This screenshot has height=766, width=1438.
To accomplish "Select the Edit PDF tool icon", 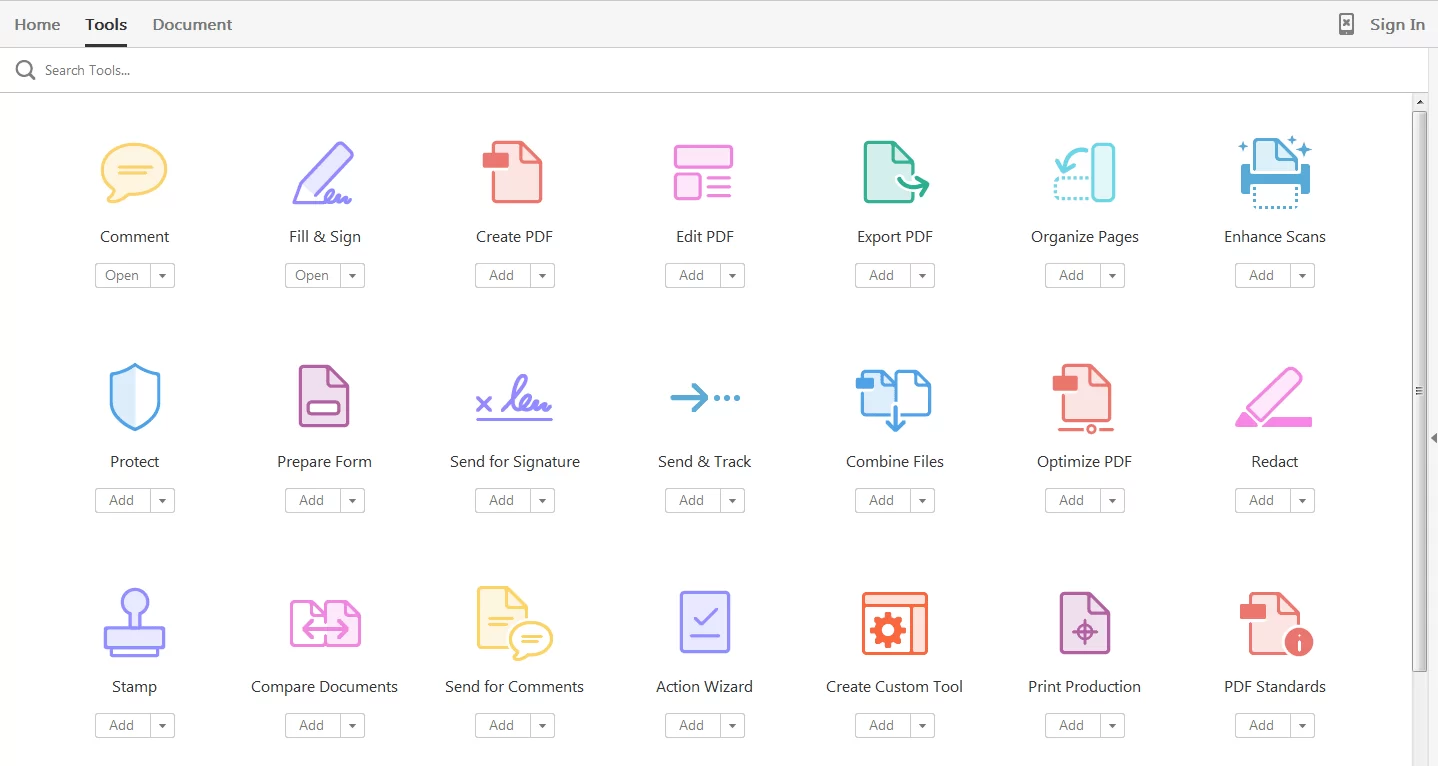I will [x=703, y=172].
